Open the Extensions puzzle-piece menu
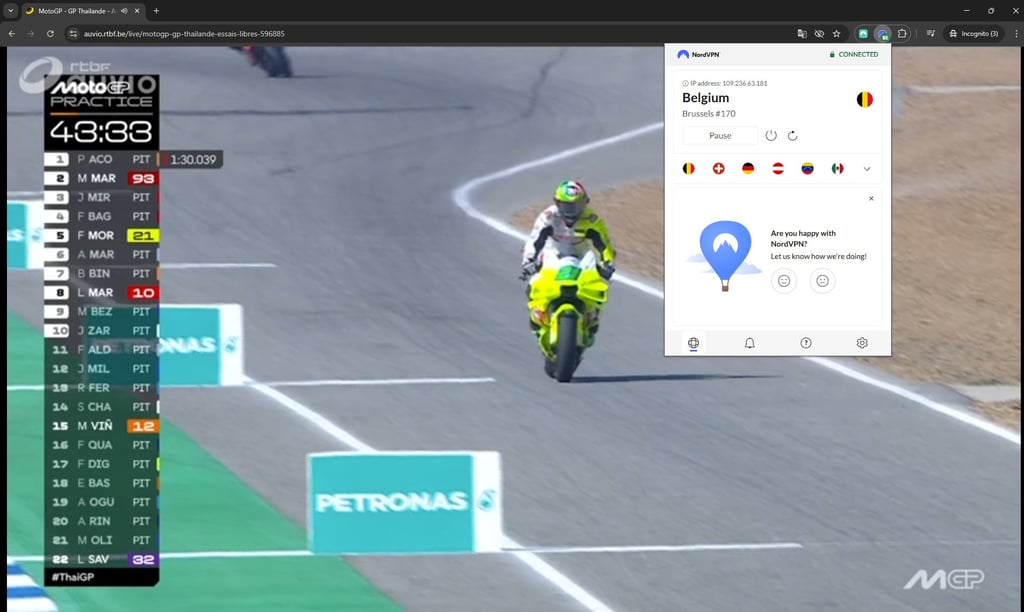 tap(902, 33)
